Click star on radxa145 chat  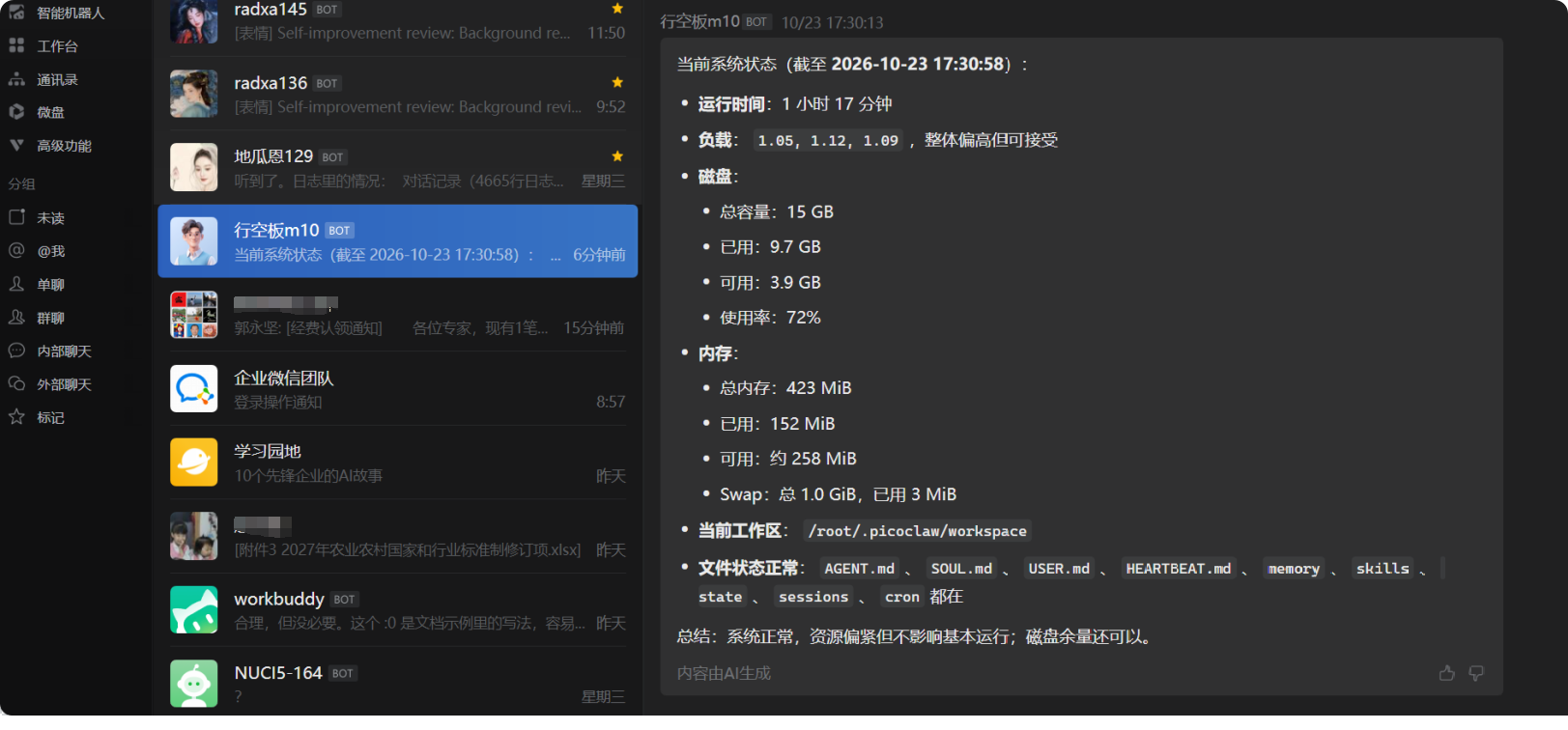(617, 9)
